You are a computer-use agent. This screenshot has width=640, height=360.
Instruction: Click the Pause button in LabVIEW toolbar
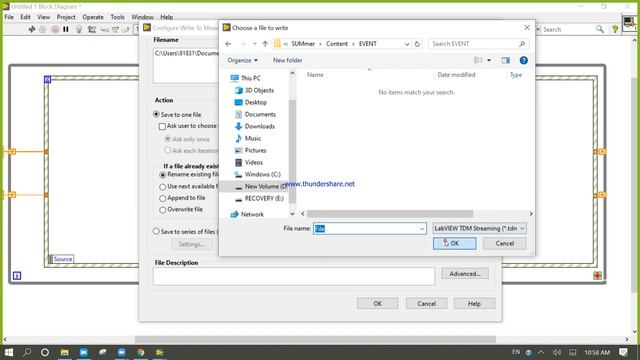point(66,29)
